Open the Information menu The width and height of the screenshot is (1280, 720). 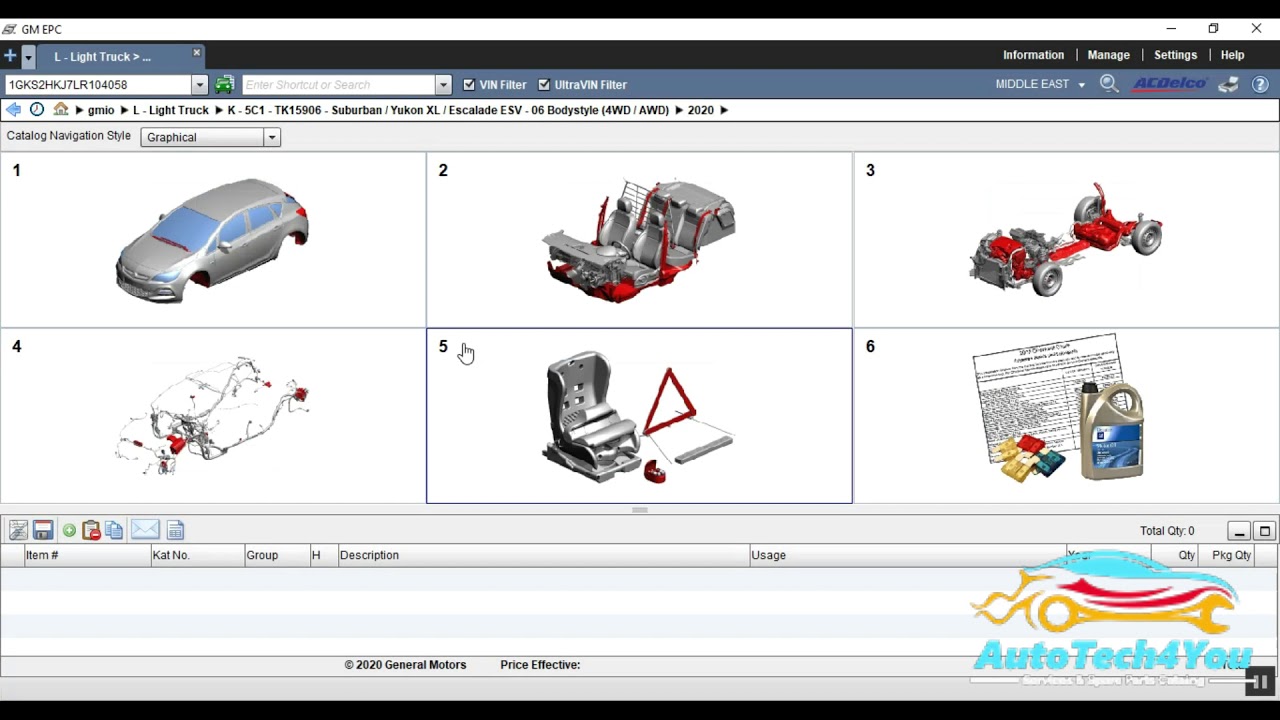tap(1033, 55)
